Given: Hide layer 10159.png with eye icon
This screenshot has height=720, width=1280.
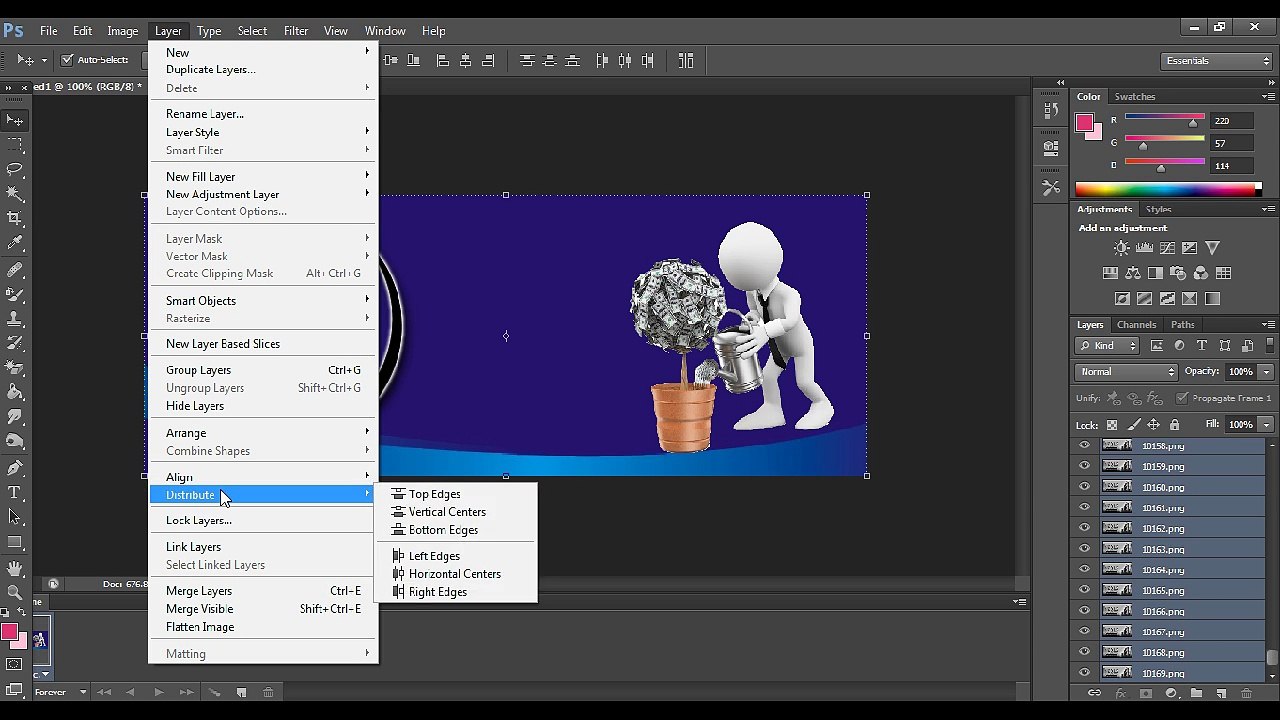Looking at the screenshot, I should pyautogui.click(x=1084, y=466).
